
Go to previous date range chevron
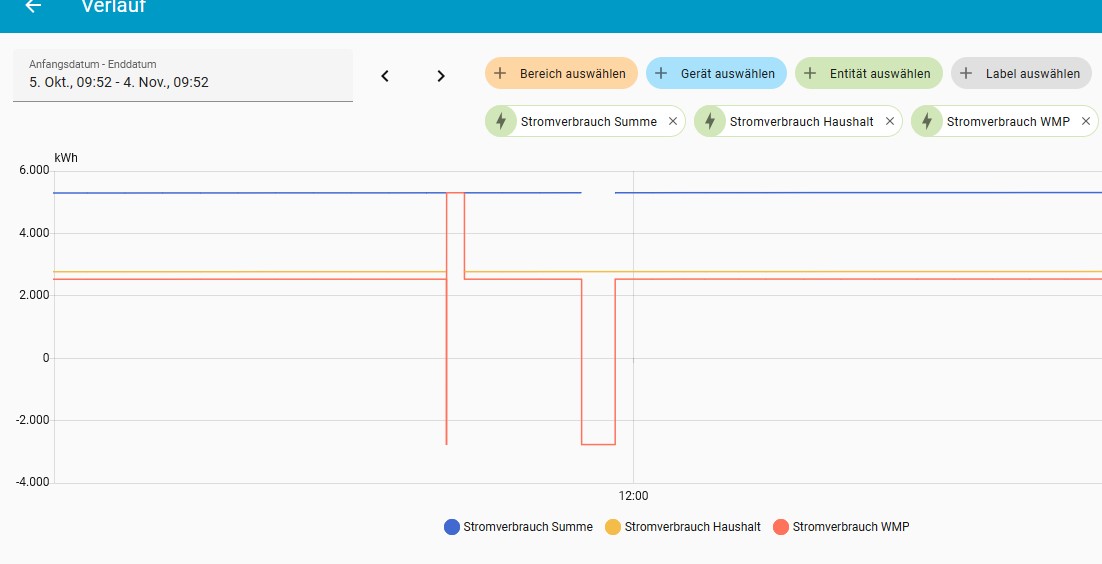click(385, 76)
